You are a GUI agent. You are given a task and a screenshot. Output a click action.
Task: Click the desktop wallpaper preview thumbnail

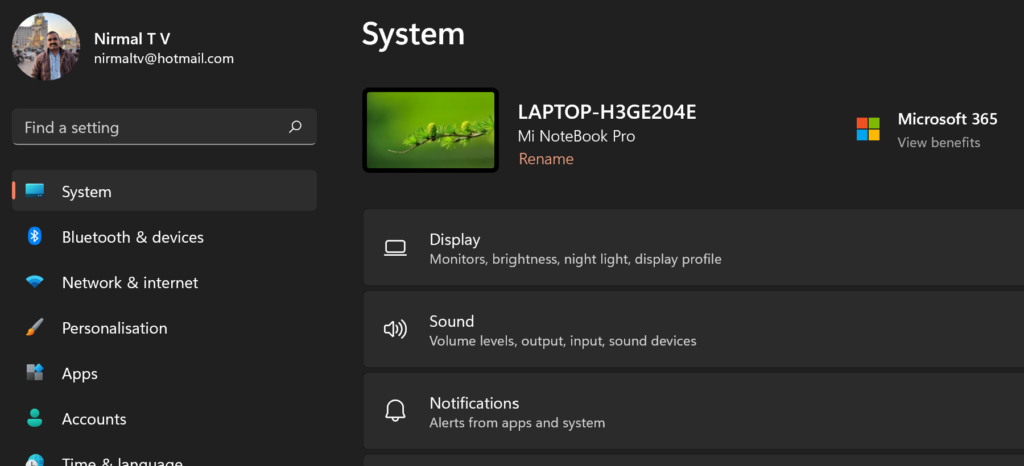[x=430, y=130]
